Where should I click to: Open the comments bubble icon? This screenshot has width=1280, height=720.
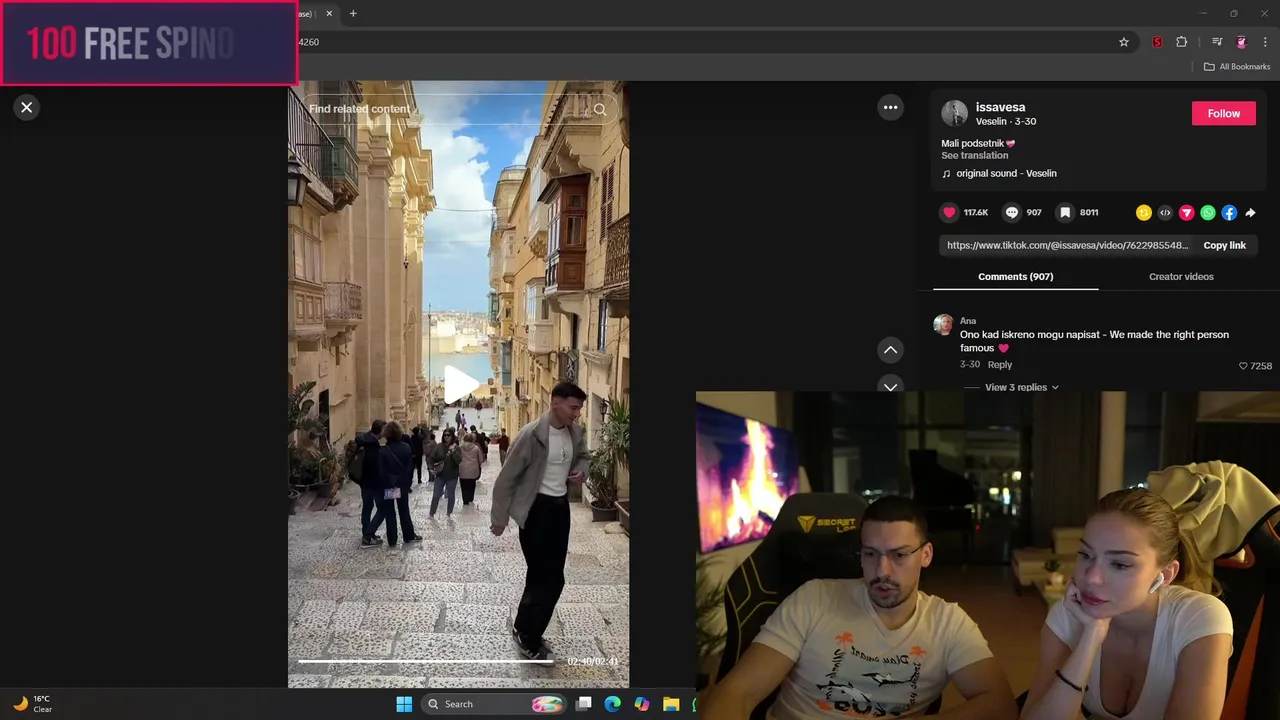tap(1012, 212)
